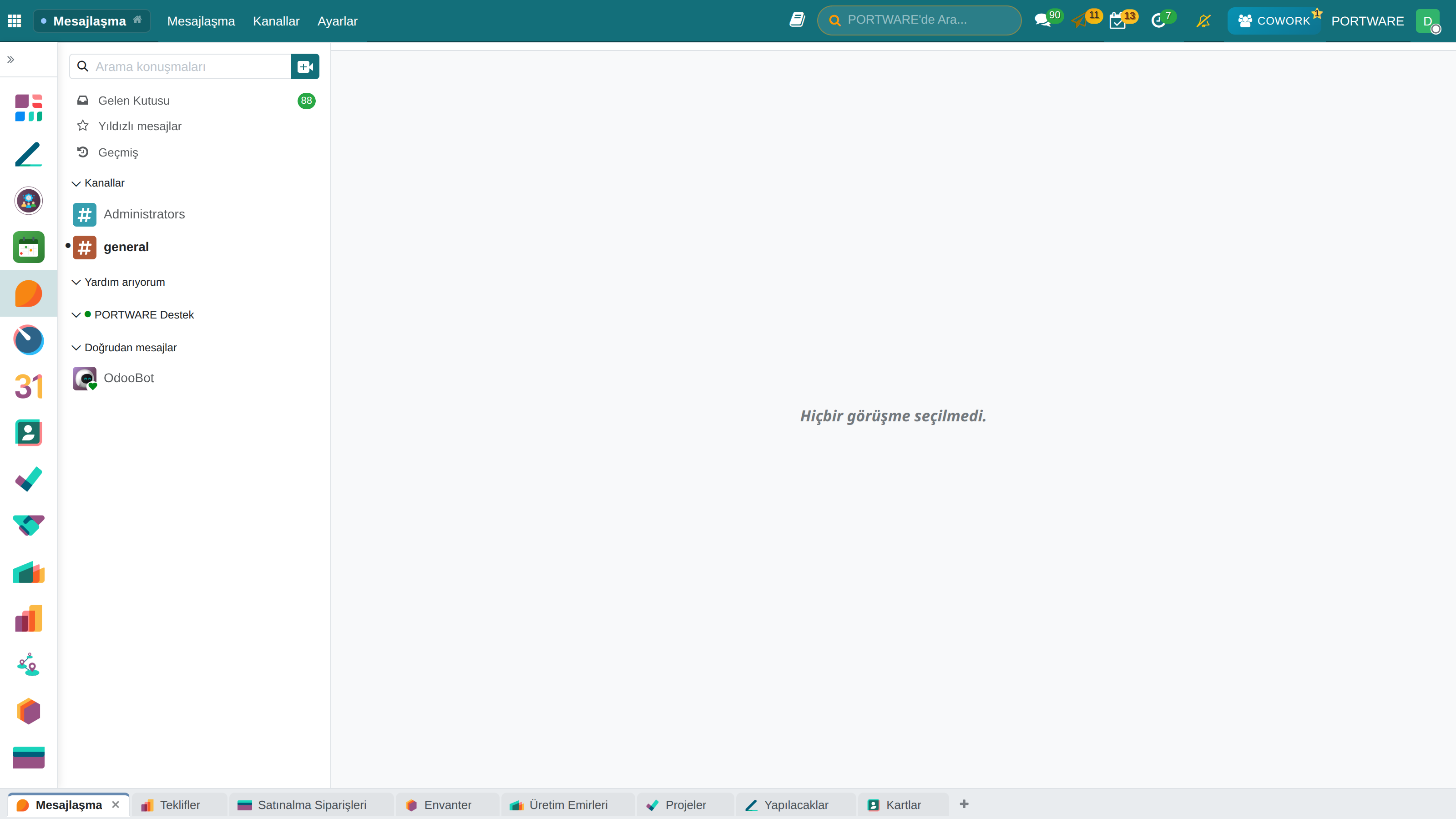Close the Mesajlaşma bottom tab

[115, 804]
